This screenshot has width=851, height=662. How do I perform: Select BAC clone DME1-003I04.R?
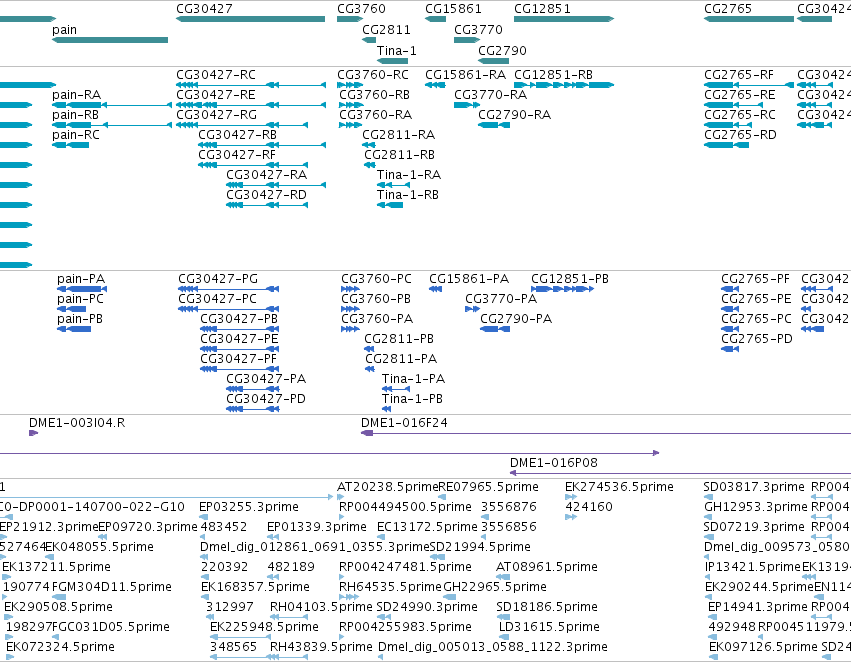(34, 433)
